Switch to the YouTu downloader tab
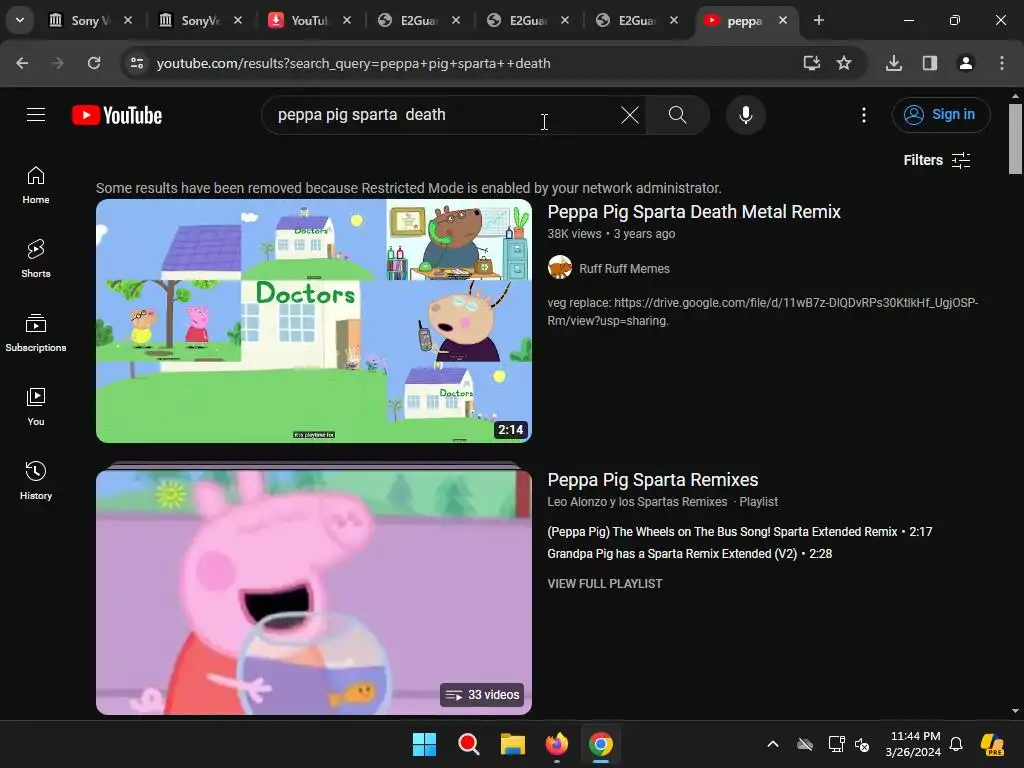The image size is (1024, 768). [309, 20]
